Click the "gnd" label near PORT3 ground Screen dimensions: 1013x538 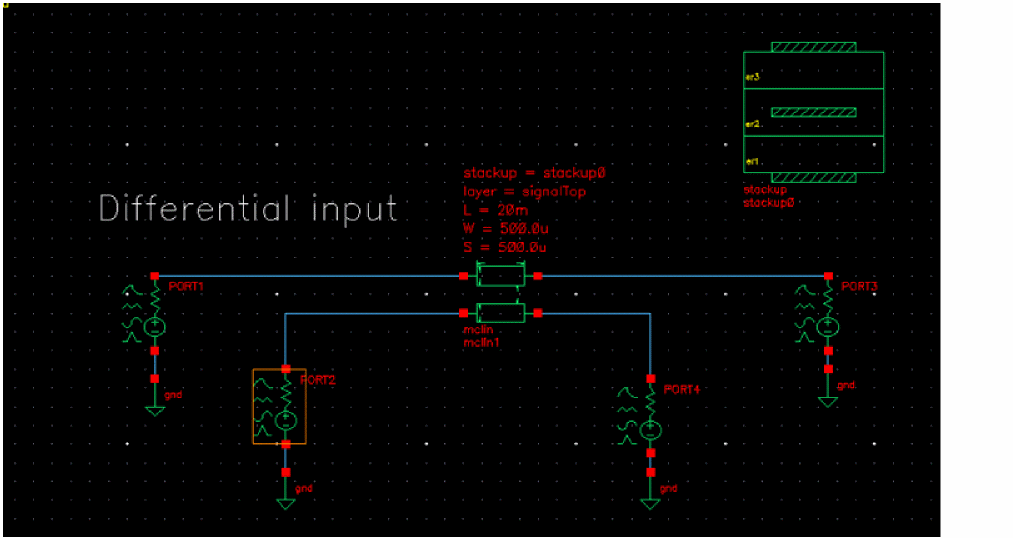click(x=846, y=386)
